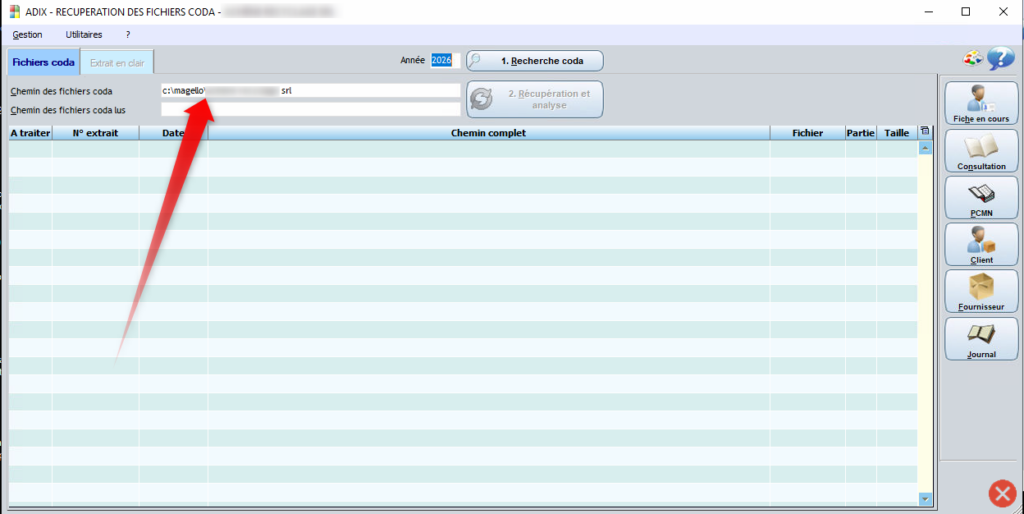The width and height of the screenshot is (1024, 514).
Task: Click the red circular close icon
Action: tap(1001, 493)
